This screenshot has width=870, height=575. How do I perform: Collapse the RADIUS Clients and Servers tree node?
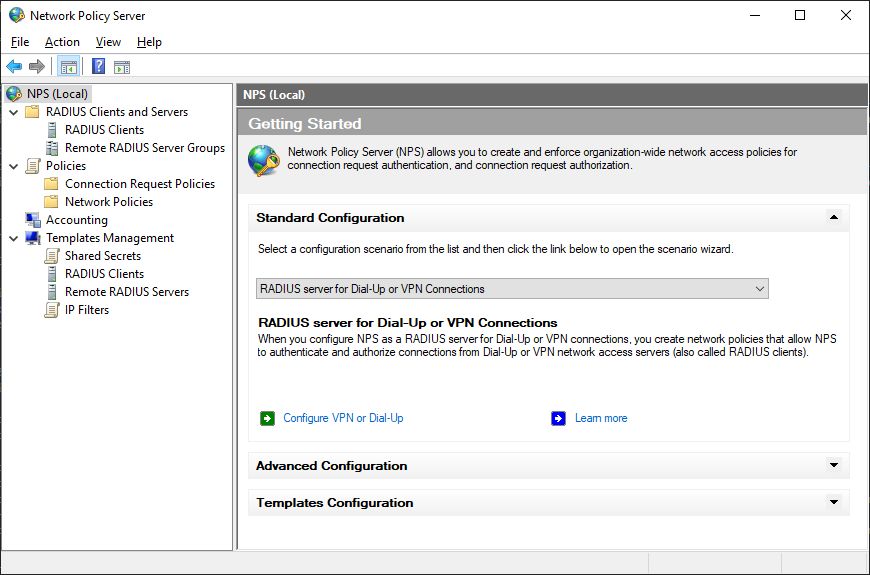click(13, 112)
